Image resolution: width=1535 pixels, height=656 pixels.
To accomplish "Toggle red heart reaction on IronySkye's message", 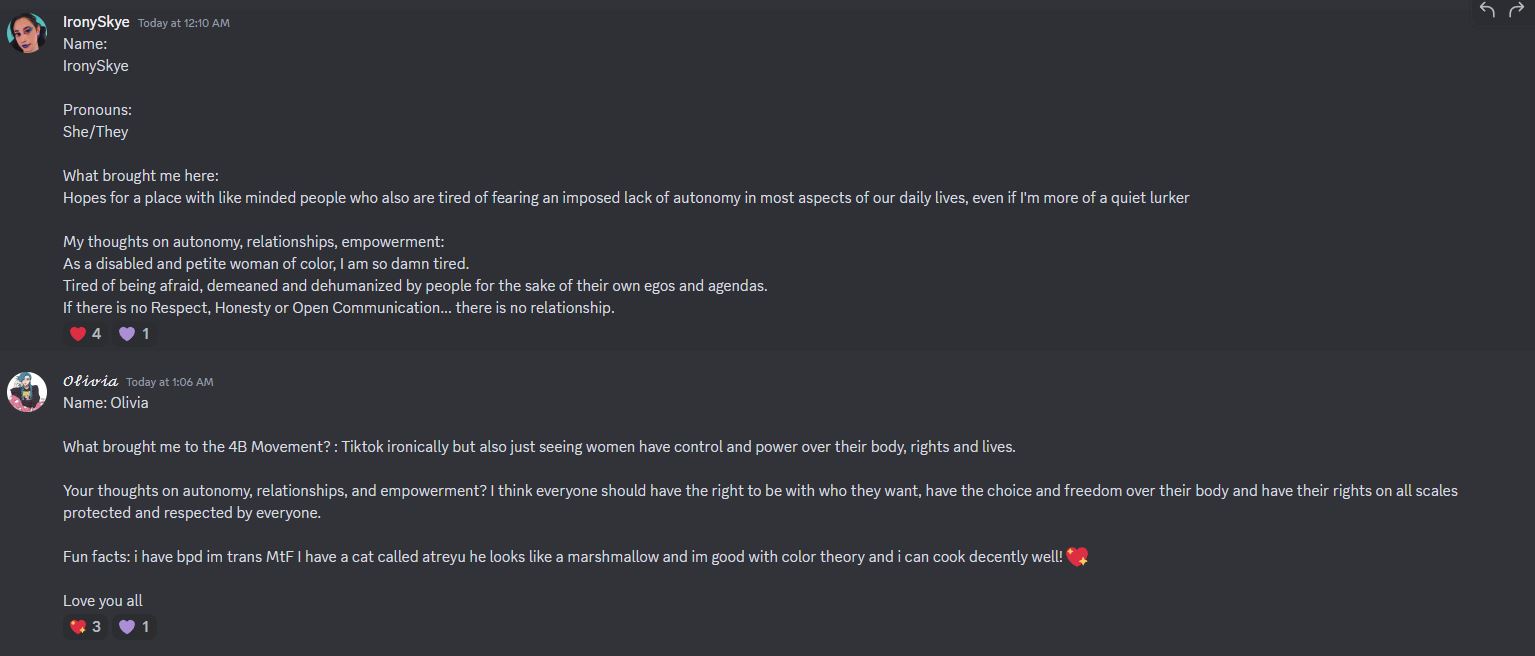I will click(86, 334).
